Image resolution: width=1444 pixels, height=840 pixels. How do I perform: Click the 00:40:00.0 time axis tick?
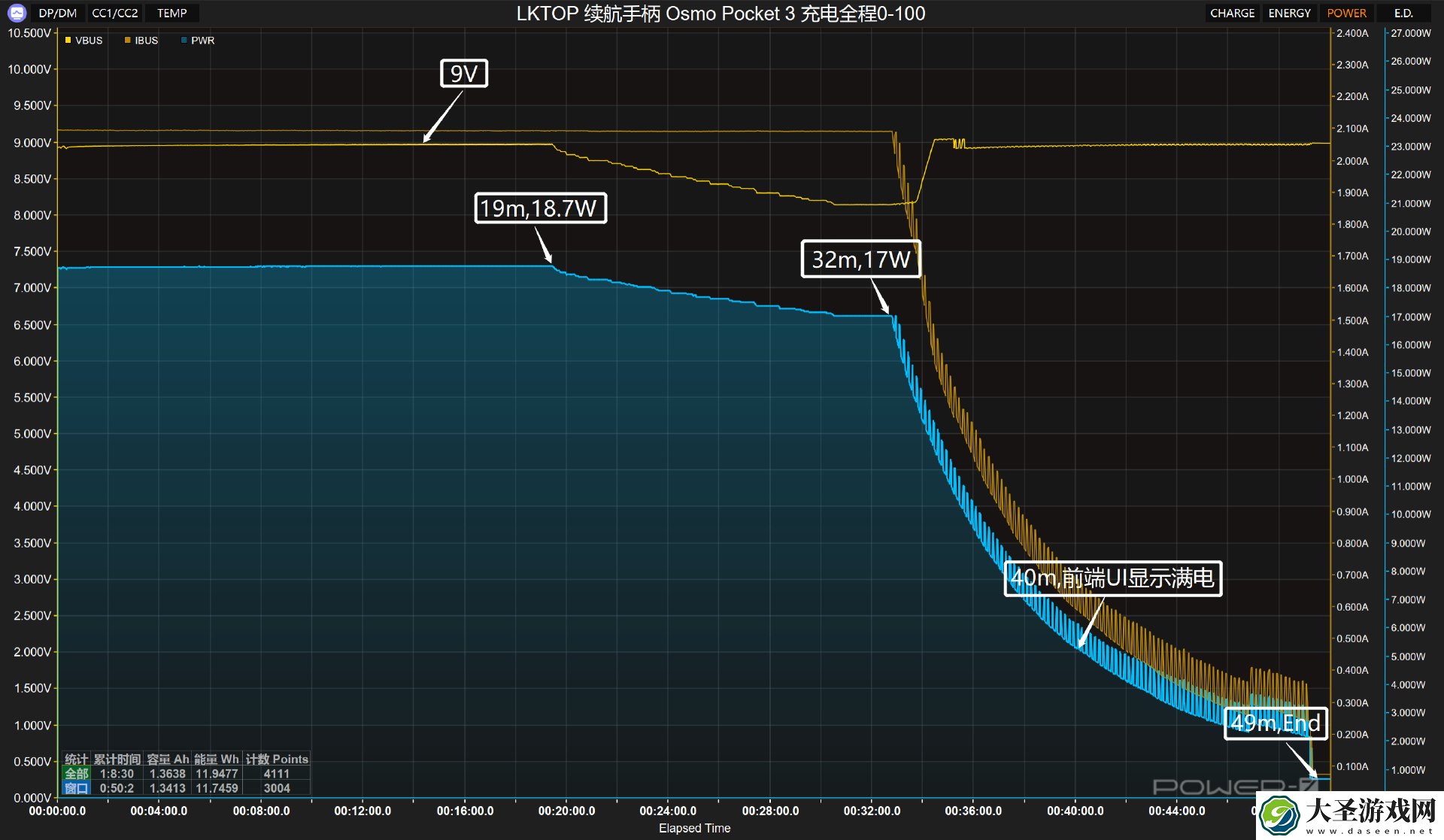coord(1075,811)
